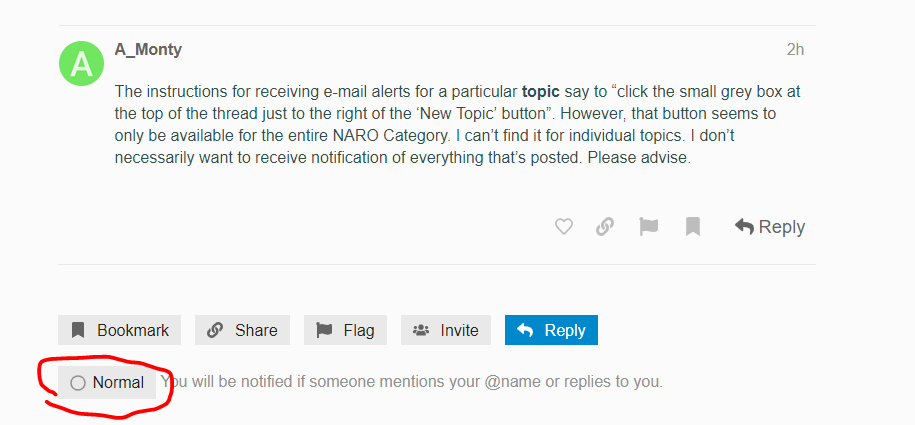This screenshot has width=915, height=425.
Task: Click the people glyph in Invite button
Action: pyautogui.click(x=421, y=330)
